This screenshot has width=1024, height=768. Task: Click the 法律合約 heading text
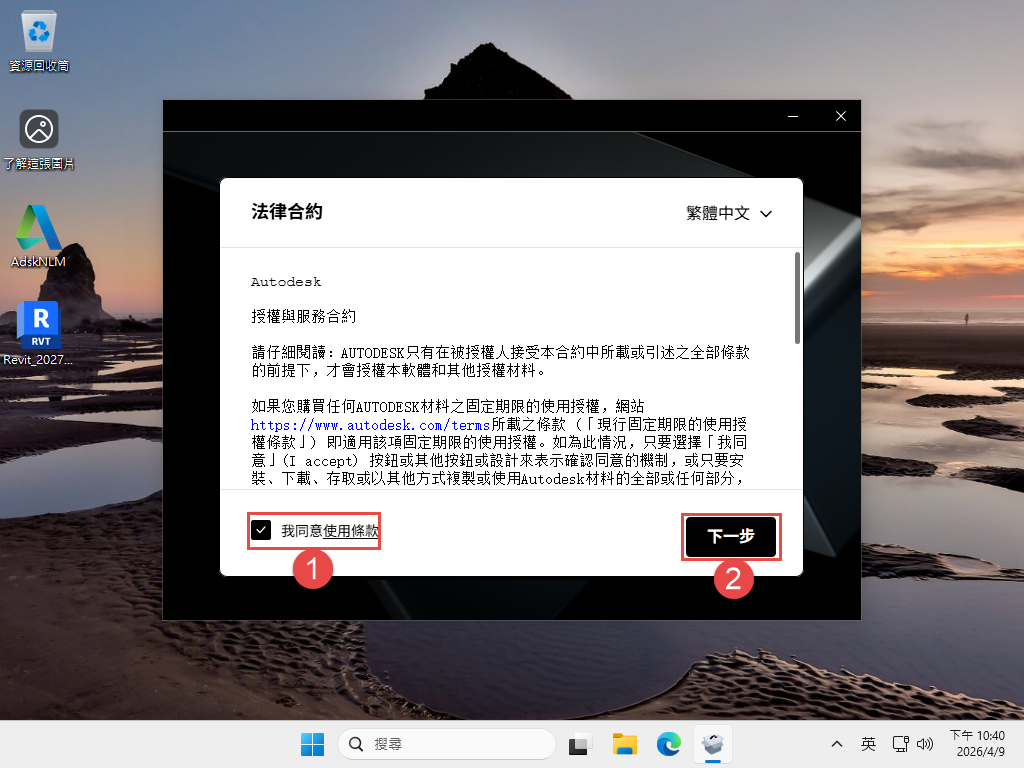click(x=287, y=212)
